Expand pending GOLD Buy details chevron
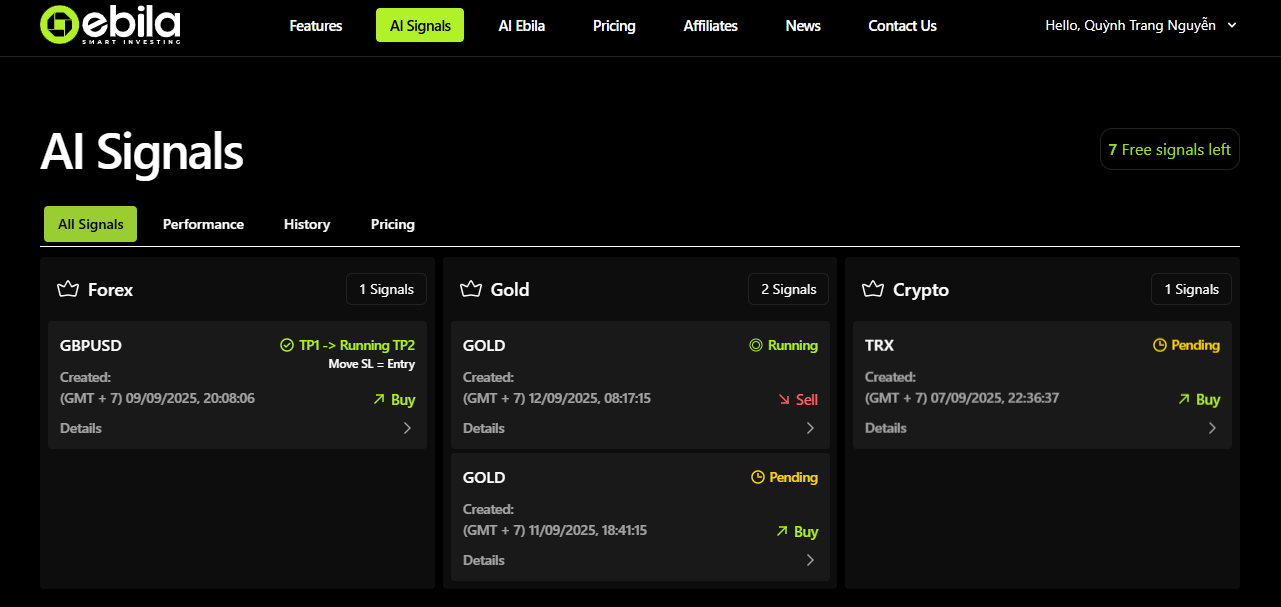 pos(810,560)
